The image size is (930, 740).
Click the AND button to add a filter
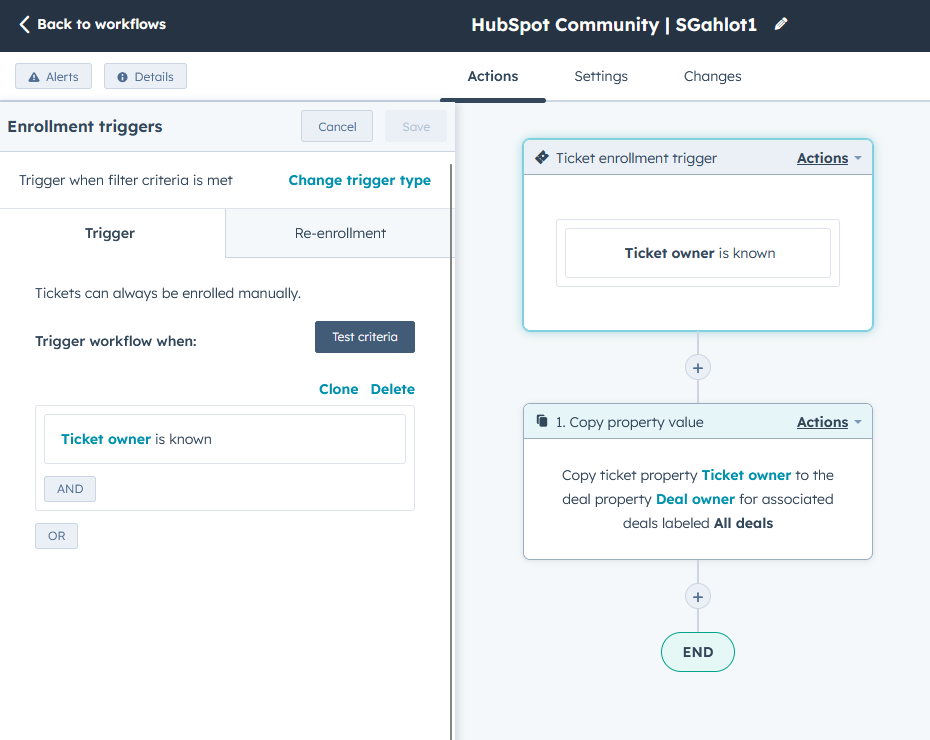(69, 488)
